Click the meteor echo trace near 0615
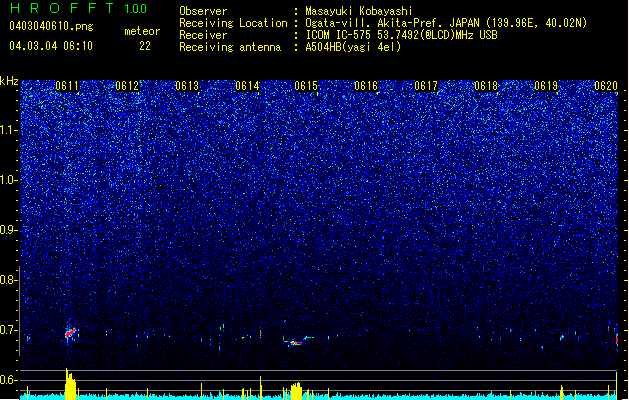The image size is (629, 400). click(296, 341)
